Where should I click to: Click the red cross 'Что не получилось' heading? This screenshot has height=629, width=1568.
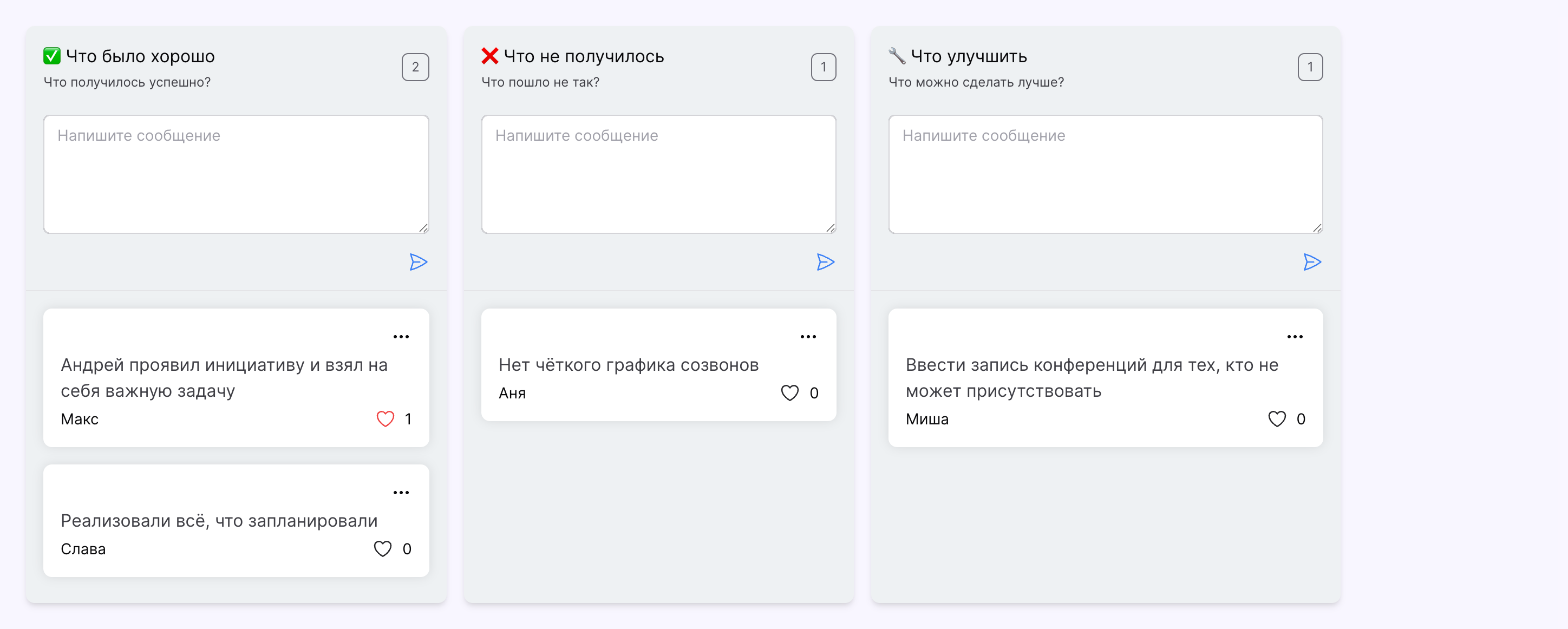pyautogui.click(x=583, y=57)
